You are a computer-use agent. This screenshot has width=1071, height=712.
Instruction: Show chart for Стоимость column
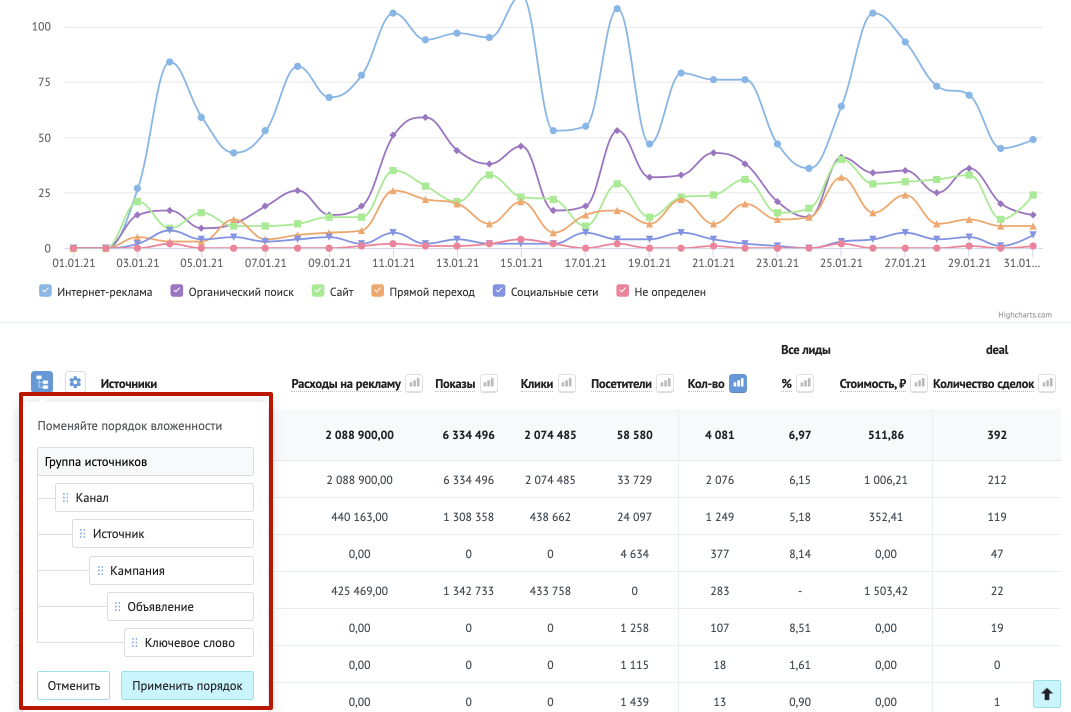(919, 383)
